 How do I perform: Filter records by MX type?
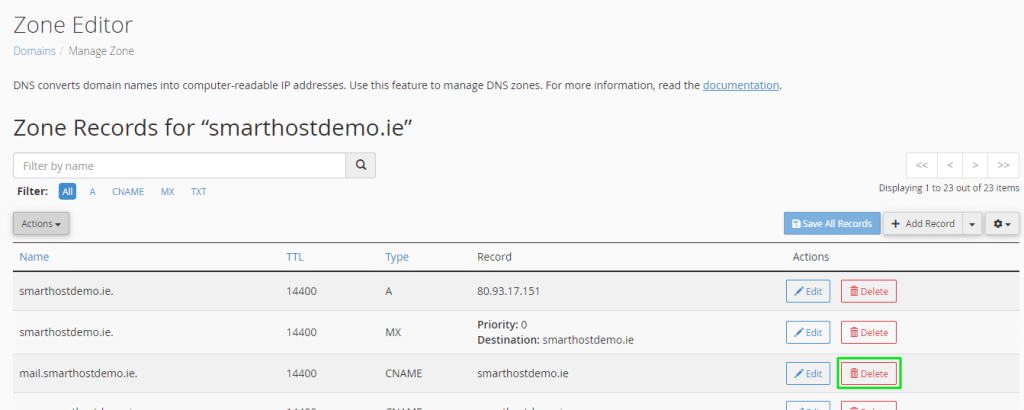point(168,192)
